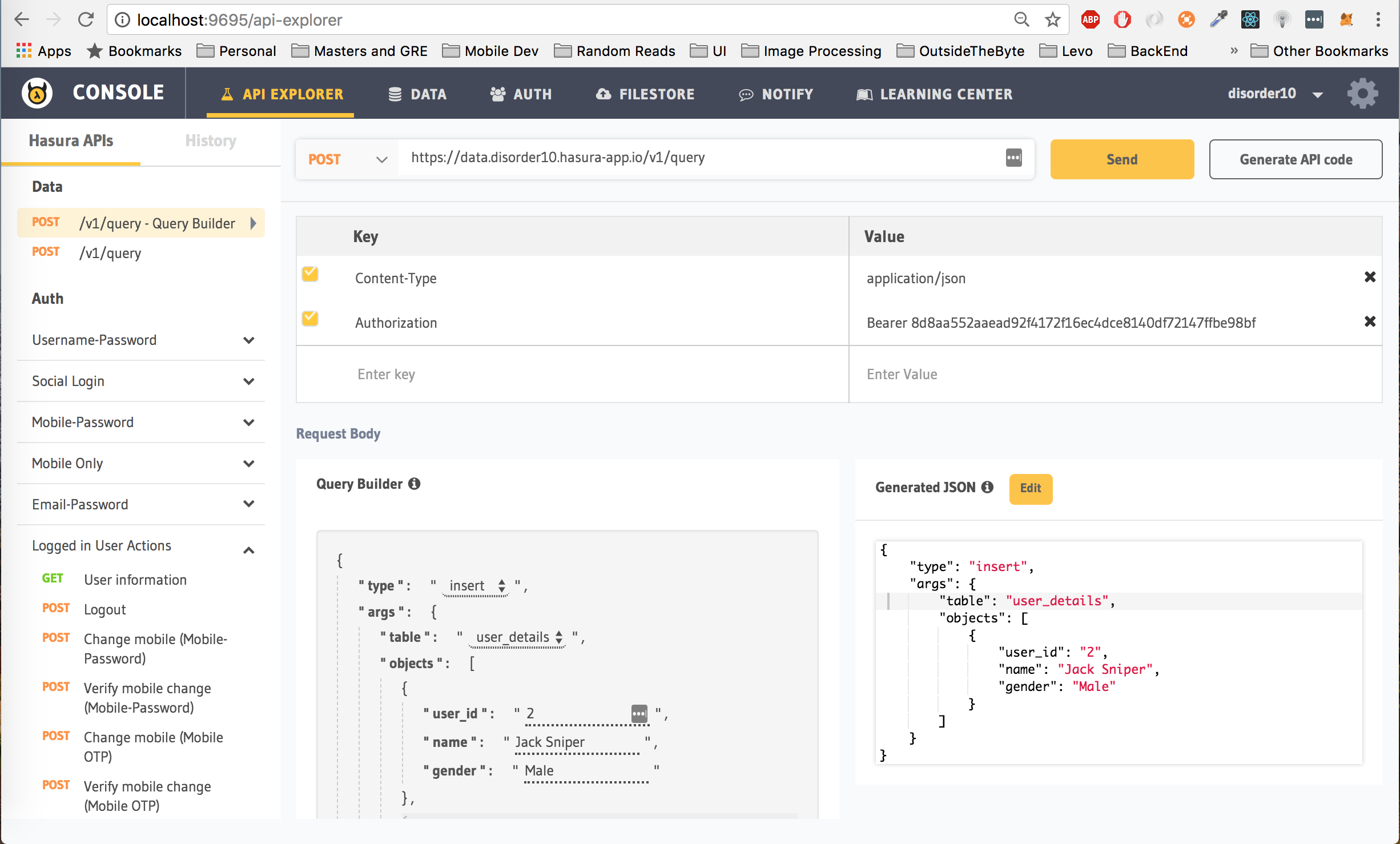
Task: Click the ellipsis icon beside user_id value
Action: point(639,713)
